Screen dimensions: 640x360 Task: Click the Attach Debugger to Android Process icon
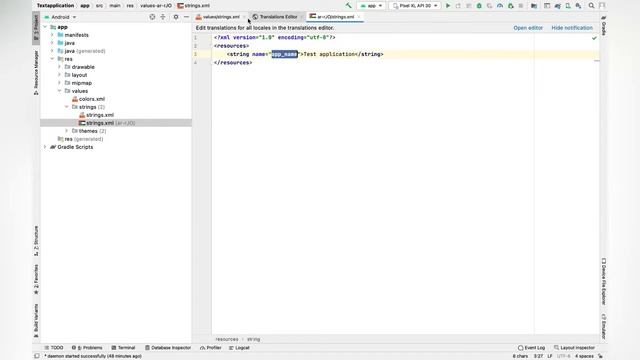pos(510,6)
